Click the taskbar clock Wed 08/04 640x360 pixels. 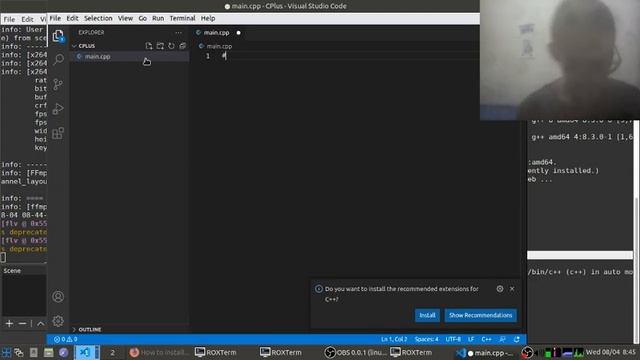(x=611, y=352)
